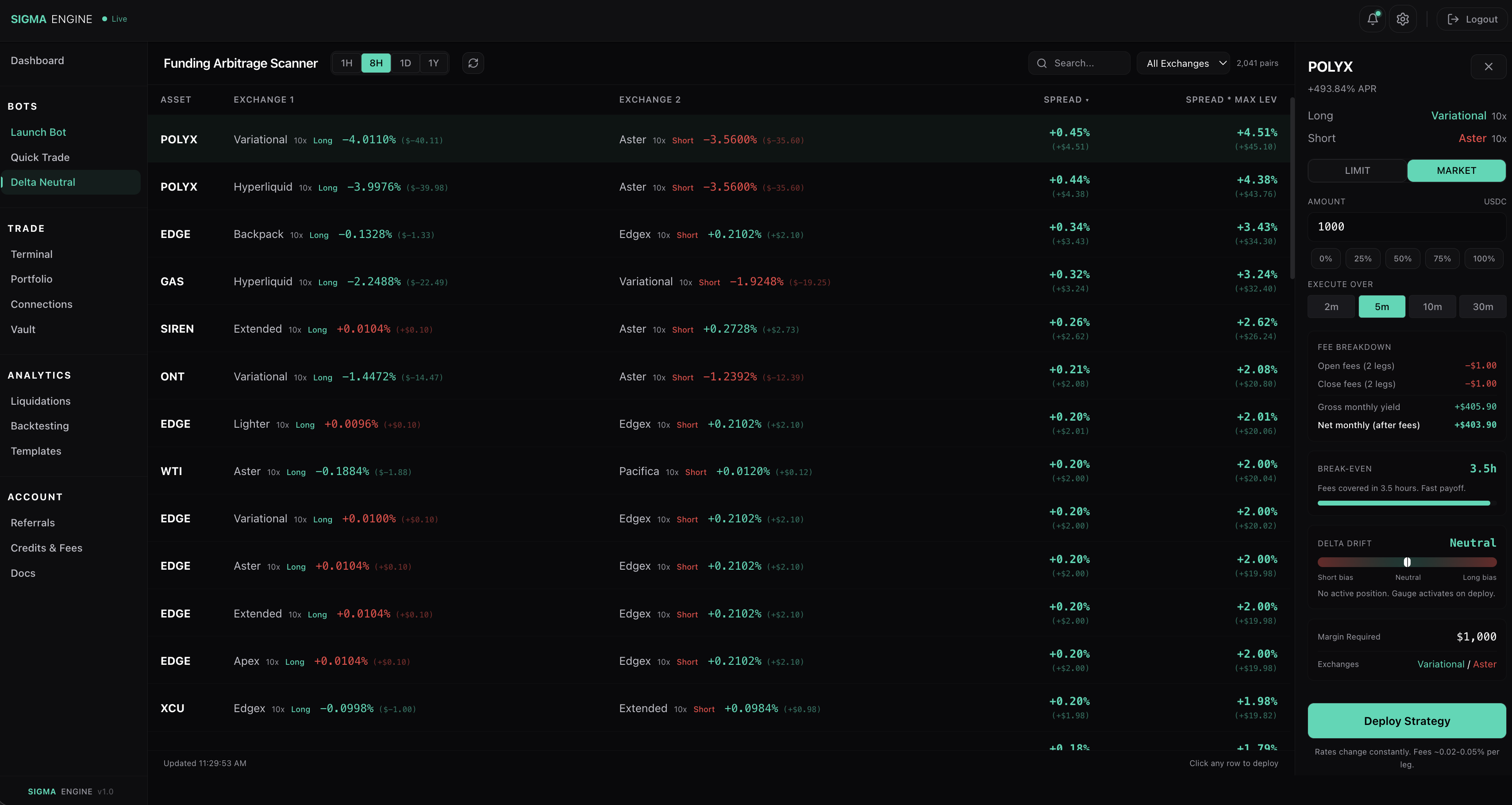Select the WTI Aster/Pacifica row

point(719,472)
